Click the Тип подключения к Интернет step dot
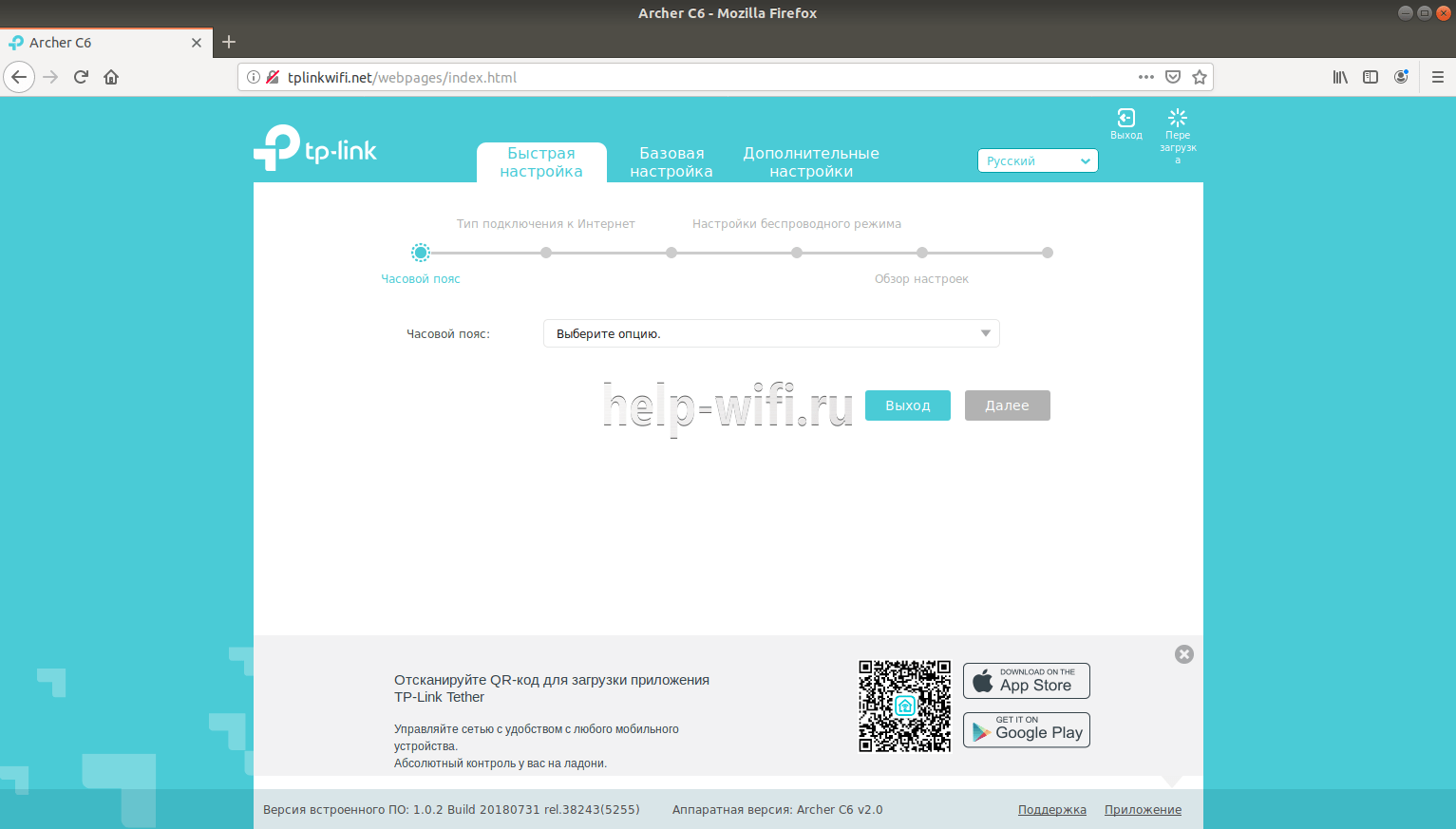Image resolution: width=1456 pixels, height=829 pixels. coord(546,253)
